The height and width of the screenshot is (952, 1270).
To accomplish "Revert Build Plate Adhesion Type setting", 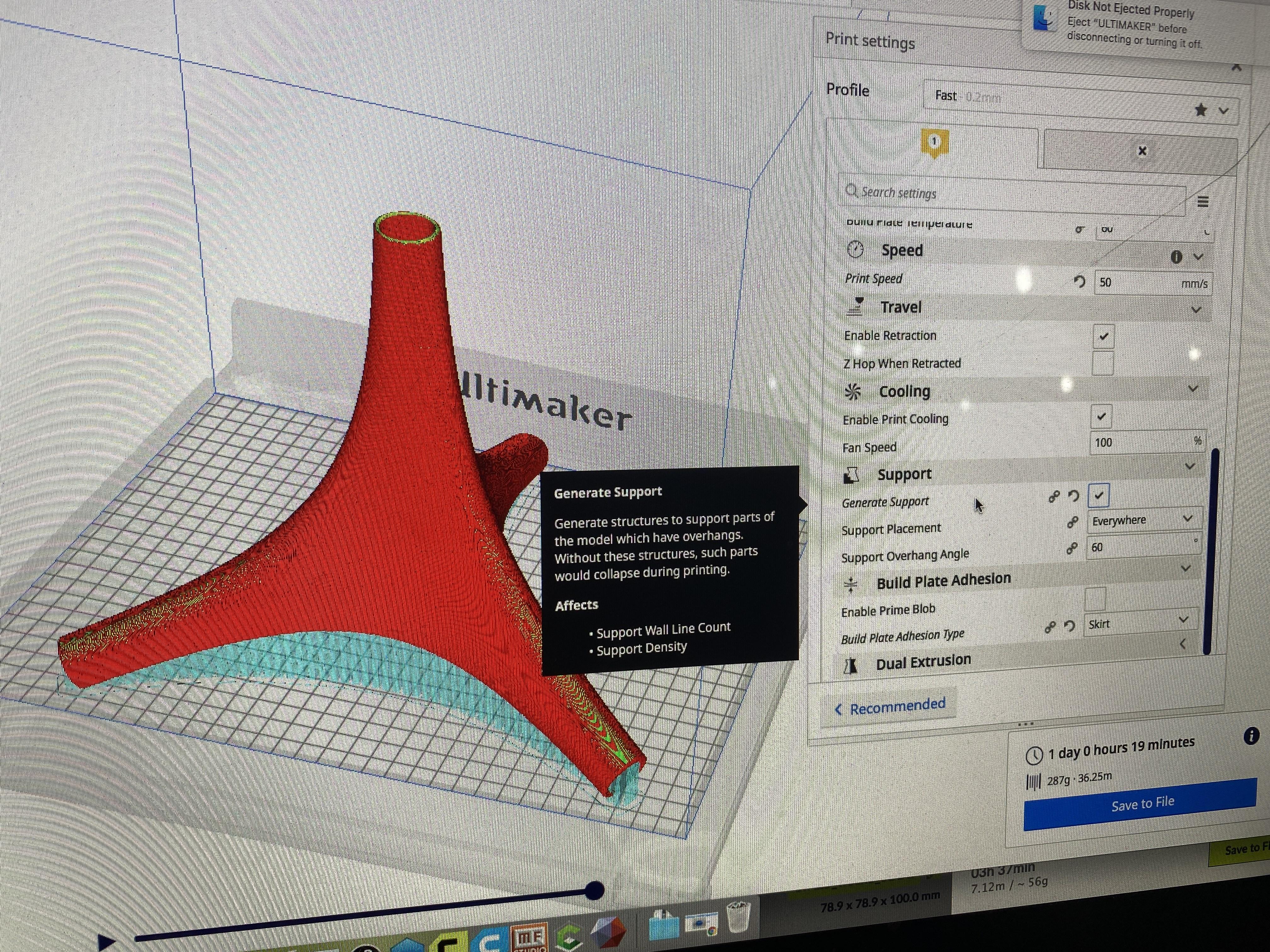I will click(x=1069, y=626).
